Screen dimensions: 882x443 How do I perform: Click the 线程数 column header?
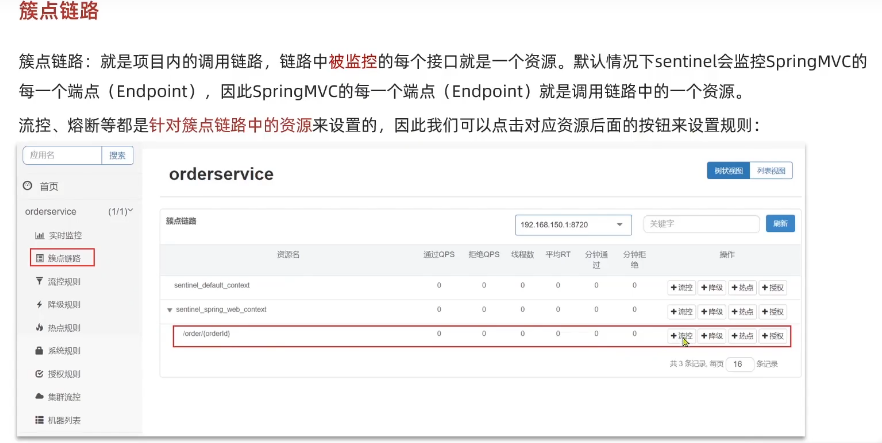[523, 255]
